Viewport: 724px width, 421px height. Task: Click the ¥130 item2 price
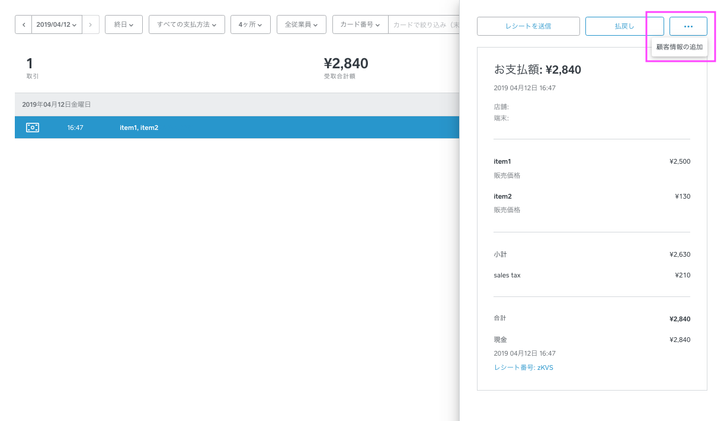click(682, 196)
